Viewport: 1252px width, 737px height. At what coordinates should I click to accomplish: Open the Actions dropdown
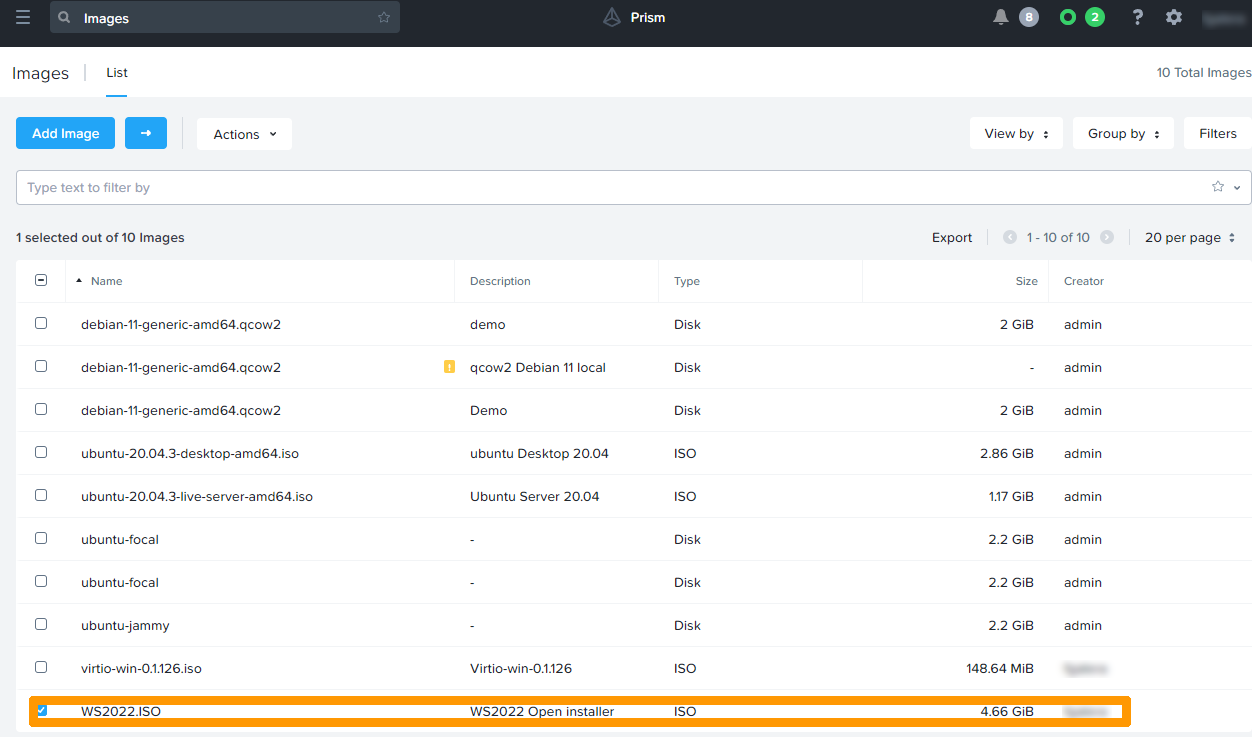coord(243,133)
